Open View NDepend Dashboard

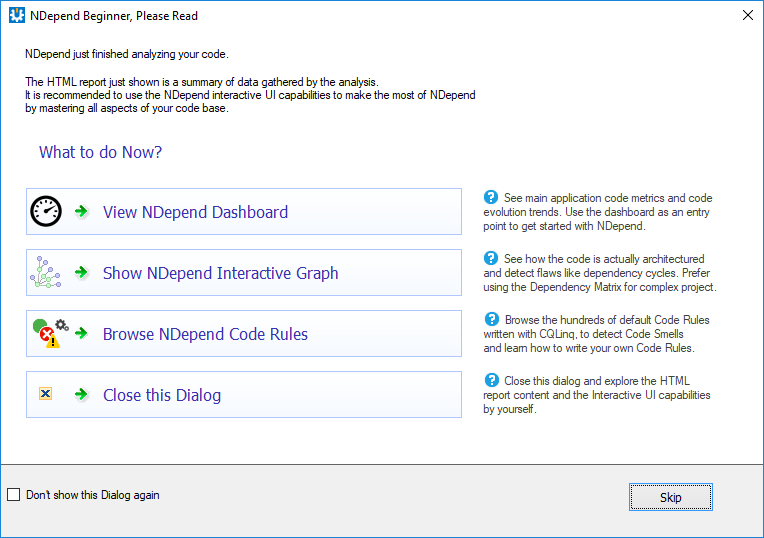click(244, 211)
